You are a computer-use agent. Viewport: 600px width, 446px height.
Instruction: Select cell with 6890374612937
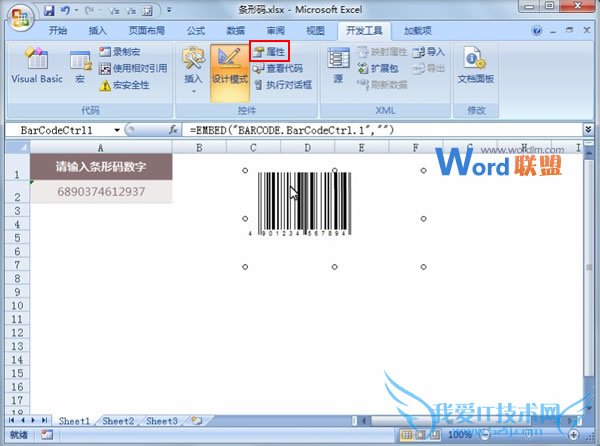pyautogui.click(x=101, y=192)
